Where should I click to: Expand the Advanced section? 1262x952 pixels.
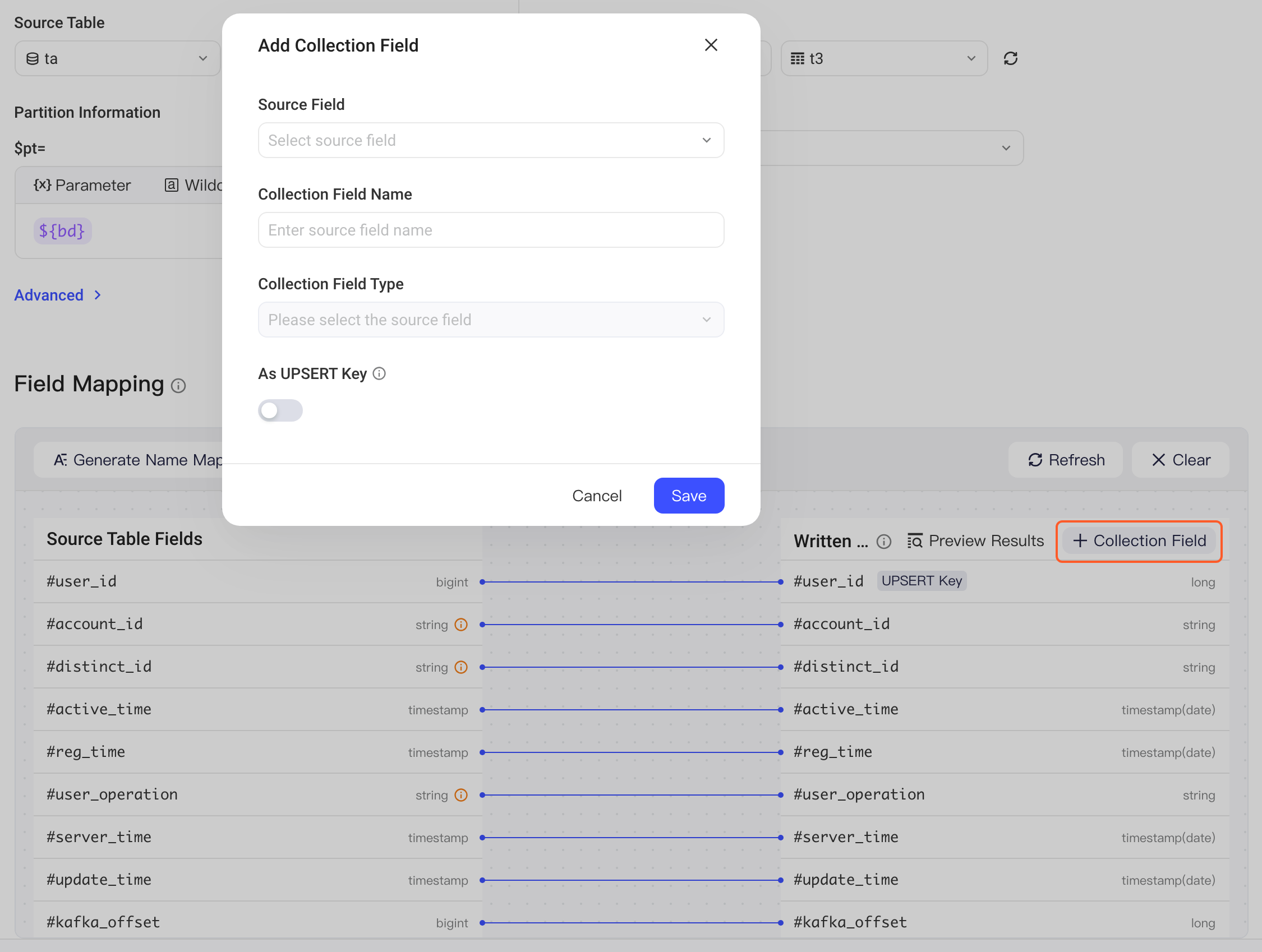58,295
